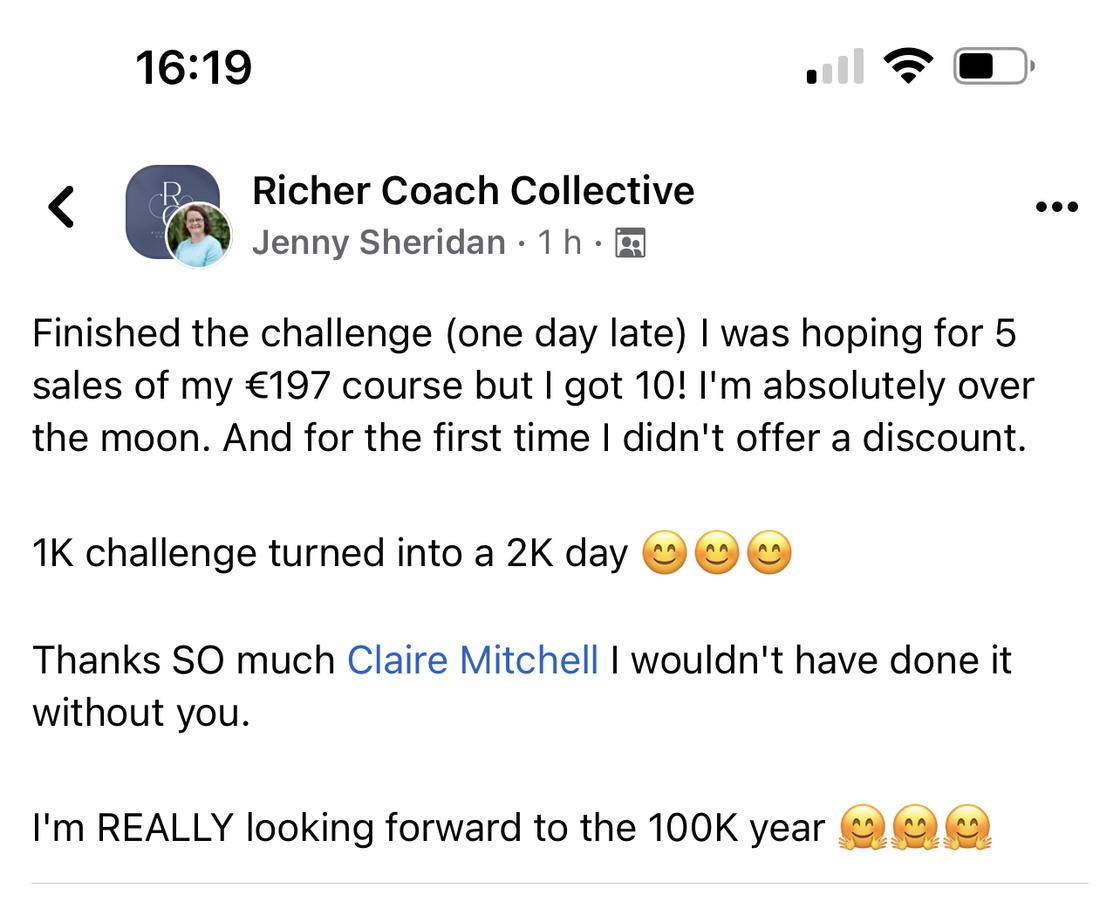Open the Richer Coach Collective group name
1120x902 pixels.
[473, 190]
